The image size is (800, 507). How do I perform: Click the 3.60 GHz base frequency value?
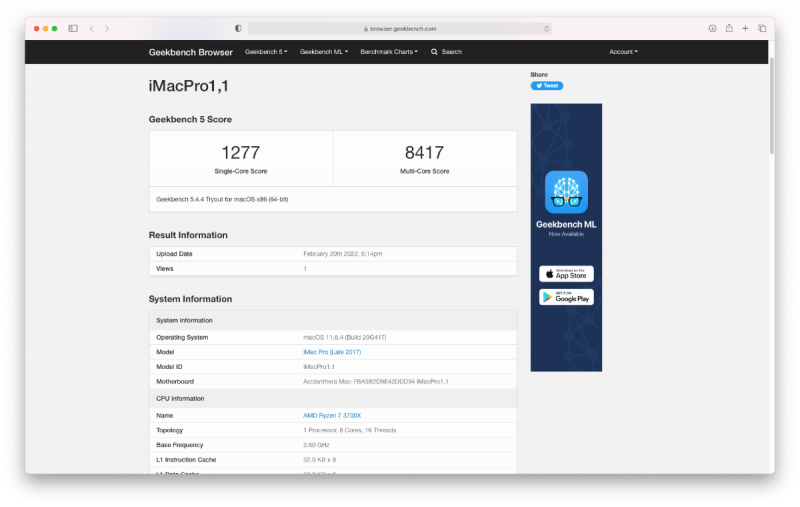click(x=316, y=445)
